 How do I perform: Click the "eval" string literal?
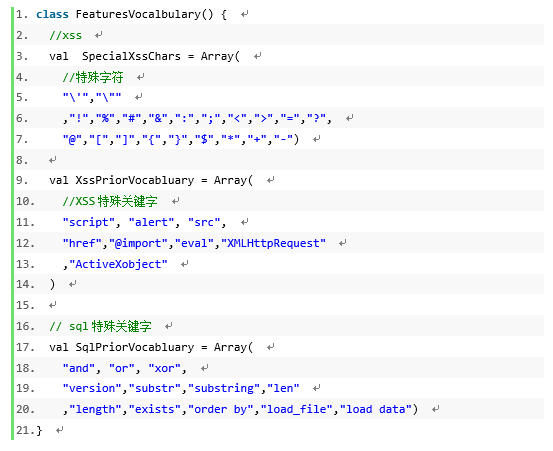pos(194,243)
